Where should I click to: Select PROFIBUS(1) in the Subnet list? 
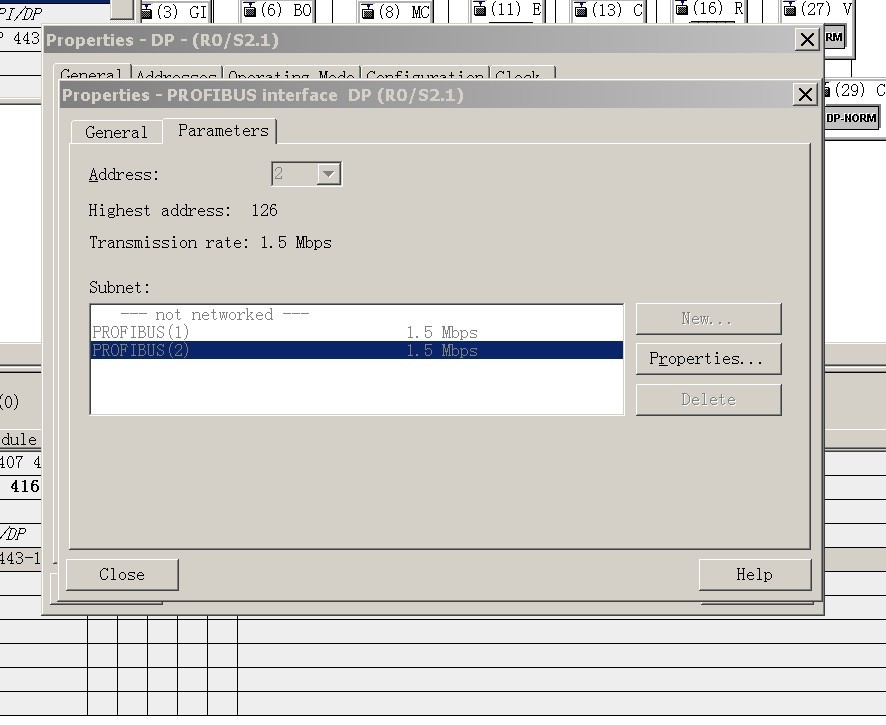coord(141,332)
